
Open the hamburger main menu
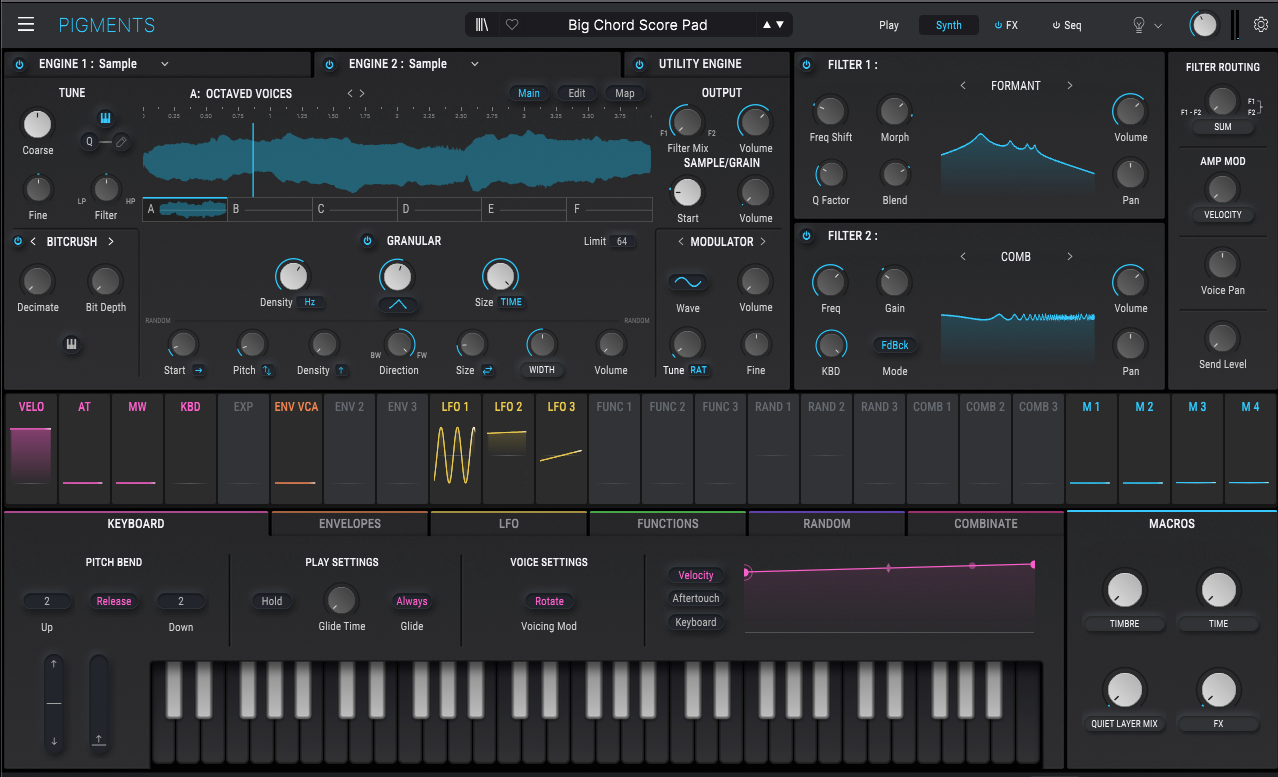click(x=26, y=24)
